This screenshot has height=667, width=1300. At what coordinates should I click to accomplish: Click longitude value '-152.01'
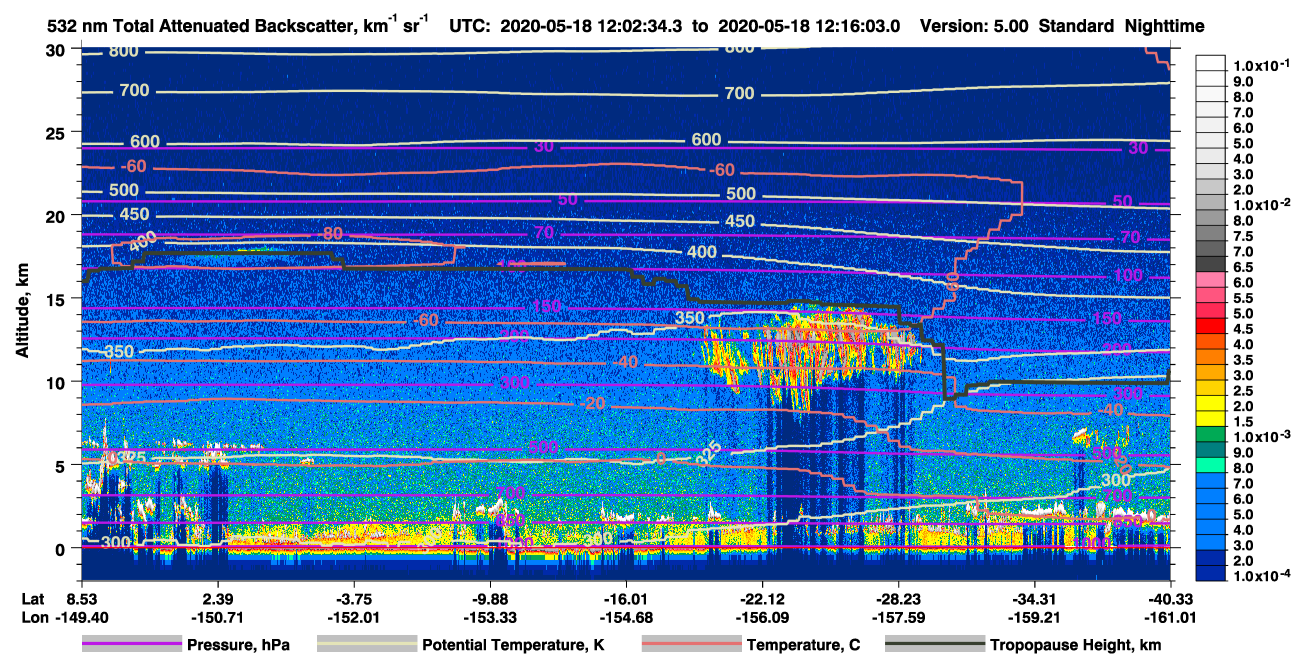pyautogui.click(x=353, y=617)
